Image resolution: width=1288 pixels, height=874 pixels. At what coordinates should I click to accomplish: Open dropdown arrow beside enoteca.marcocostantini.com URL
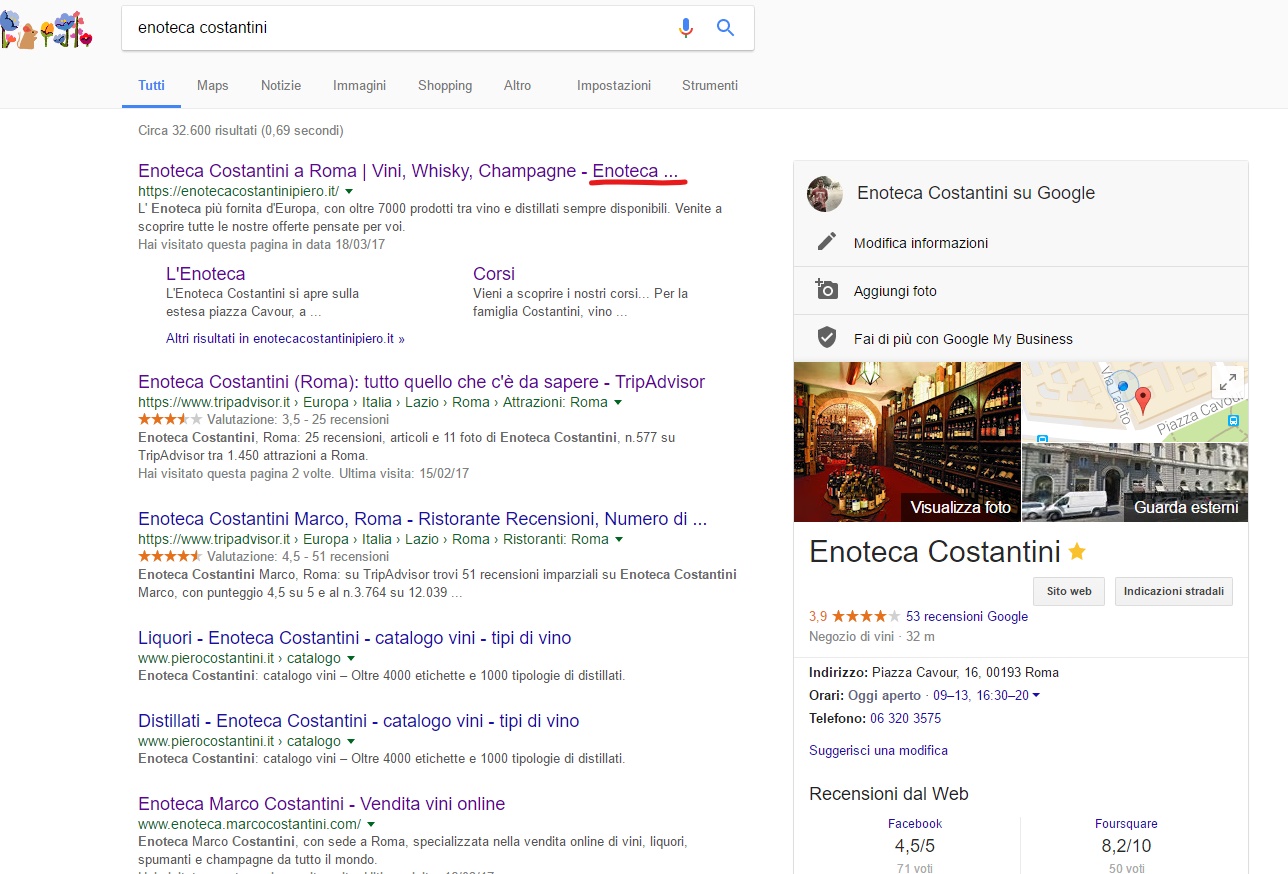370,825
